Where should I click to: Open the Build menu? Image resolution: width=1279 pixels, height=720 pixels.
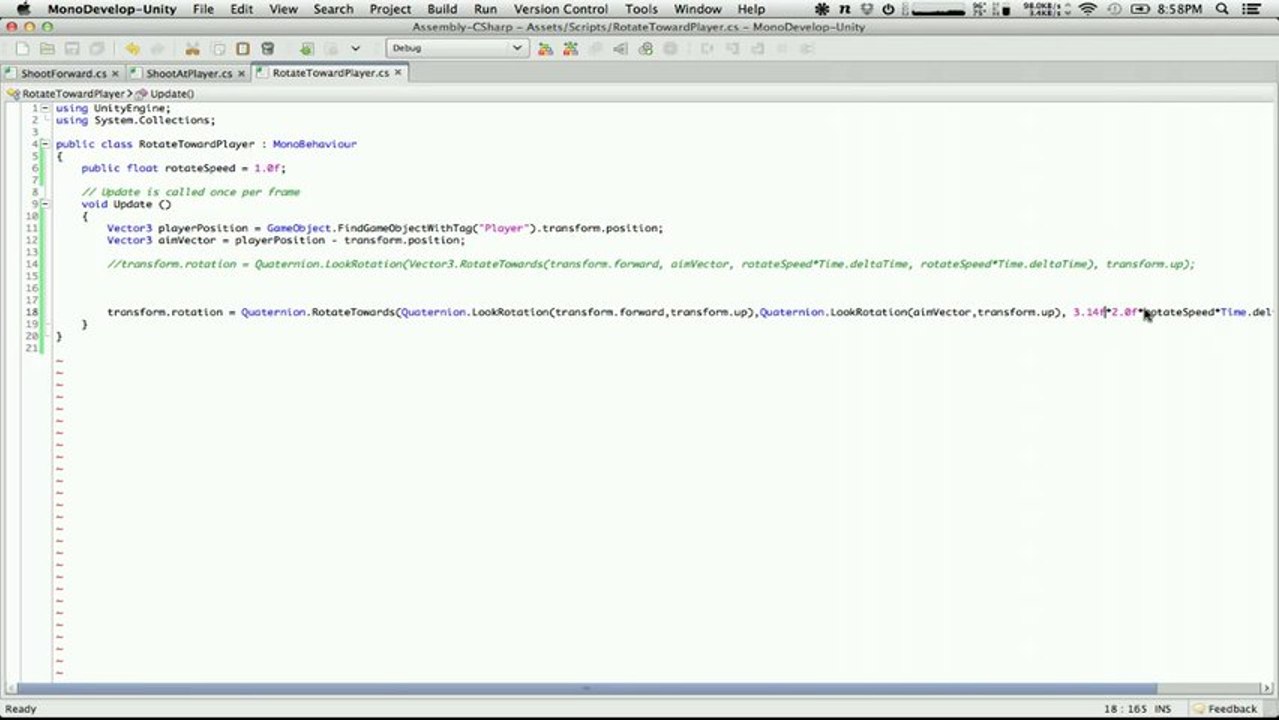pyautogui.click(x=442, y=9)
